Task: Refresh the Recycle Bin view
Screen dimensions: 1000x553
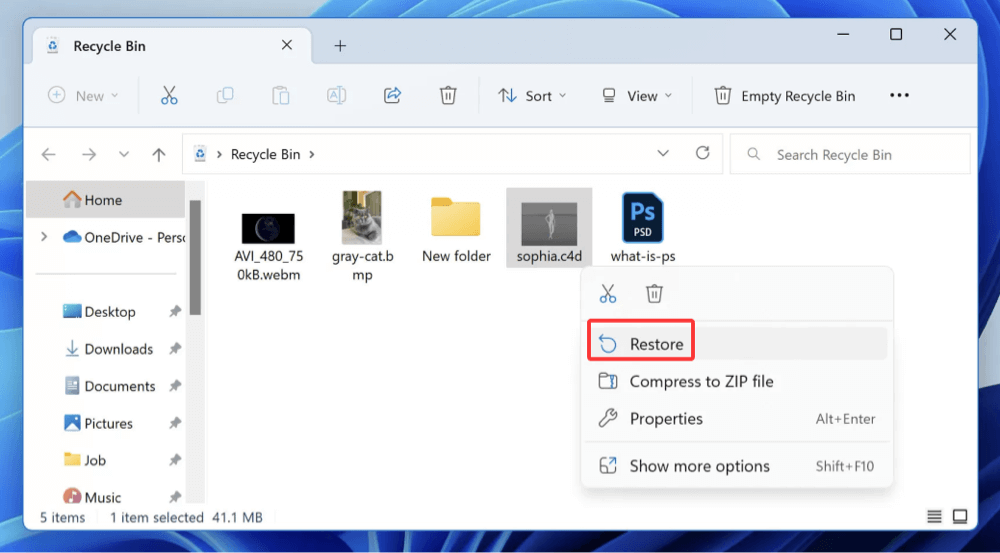Action: (x=702, y=153)
